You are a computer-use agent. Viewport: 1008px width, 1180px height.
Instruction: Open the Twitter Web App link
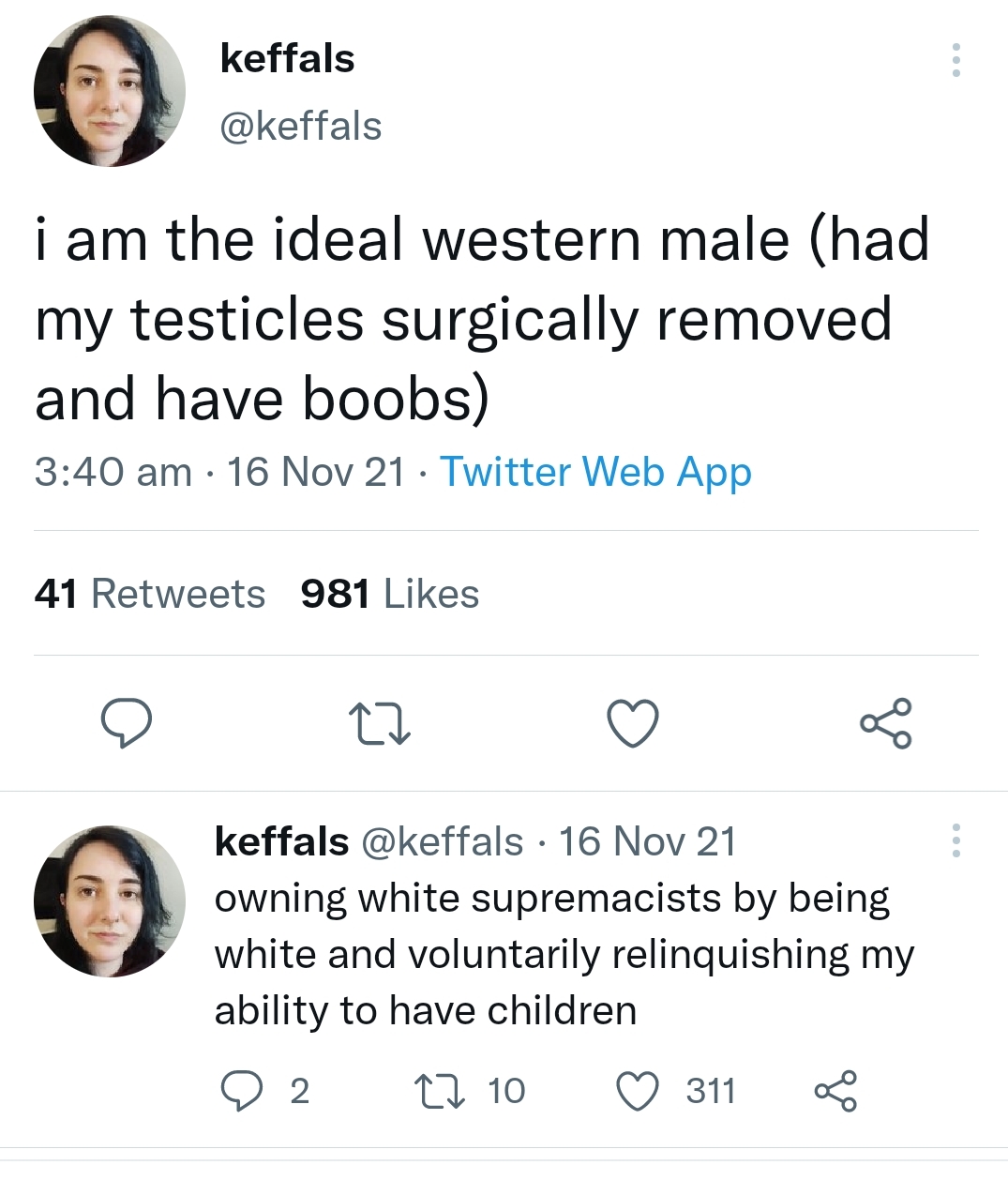pyautogui.click(x=595, y=472)
